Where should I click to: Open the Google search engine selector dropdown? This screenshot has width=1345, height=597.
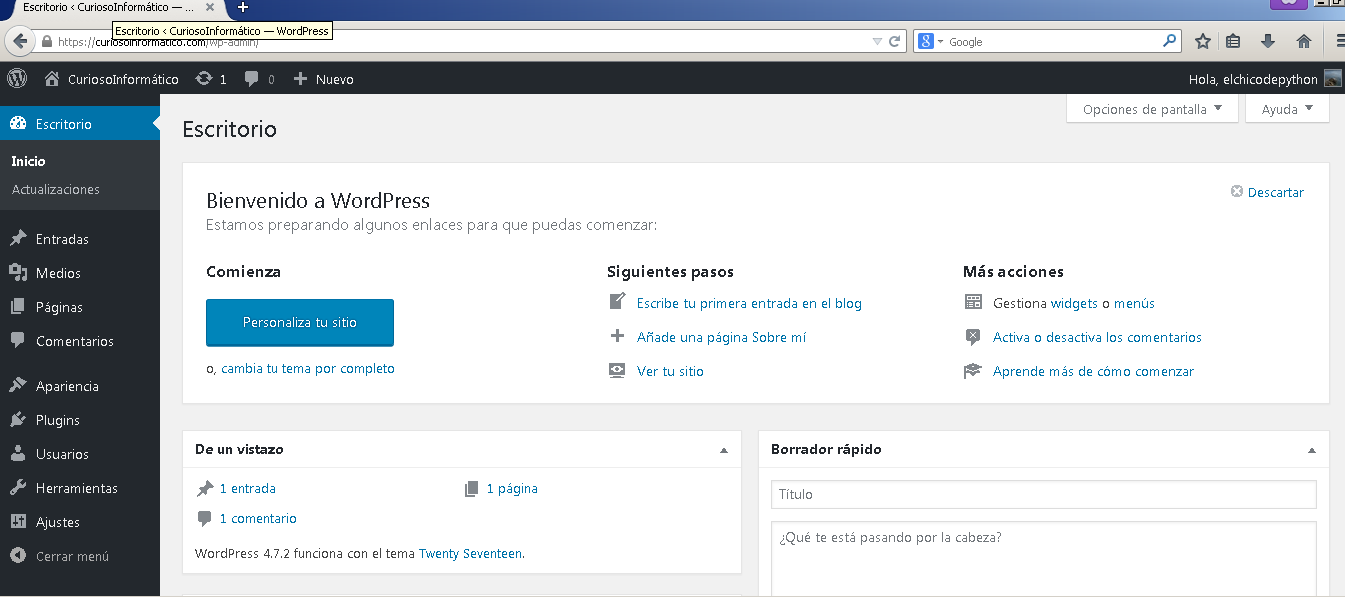coord(930,41)
